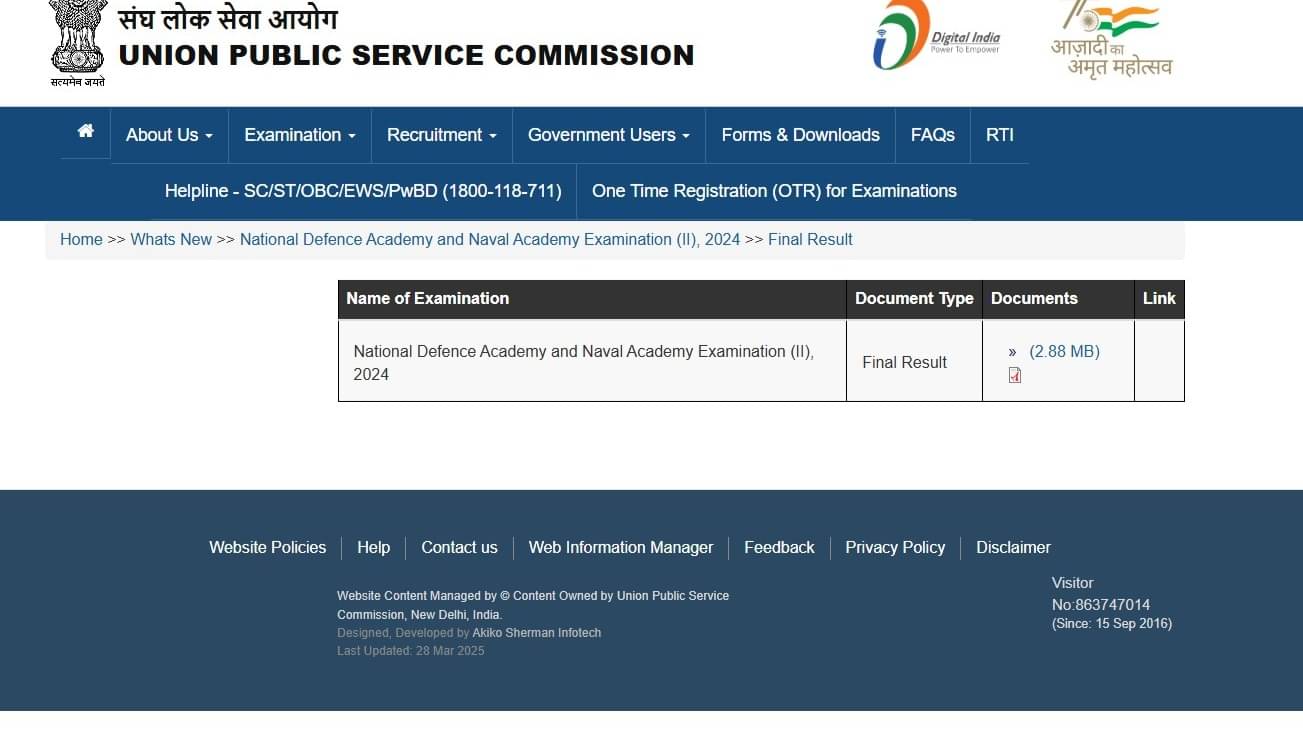Open the PDF icon for Final Result

(1015, 374)
